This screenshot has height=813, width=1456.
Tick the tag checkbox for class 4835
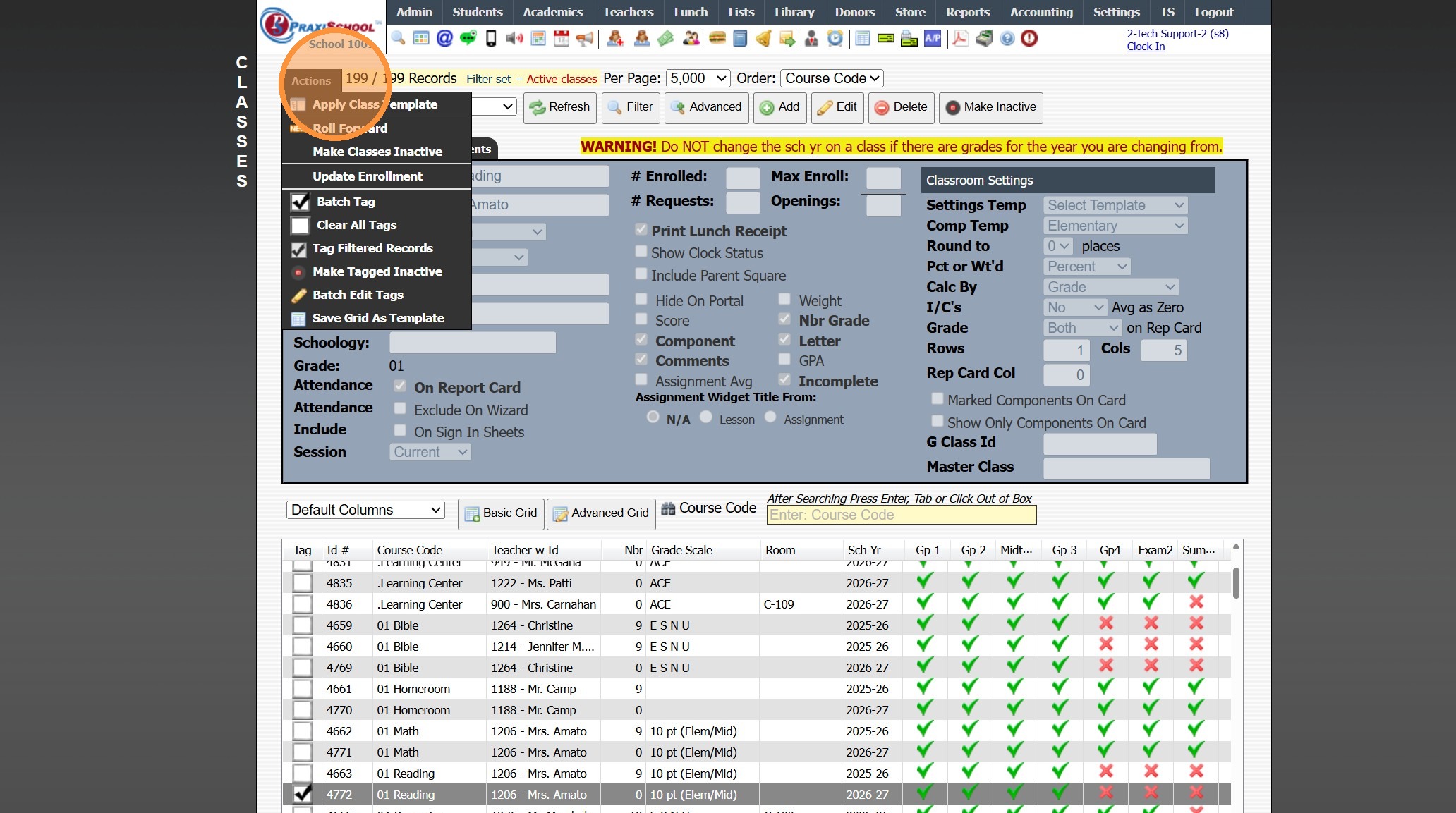(303, 583)
